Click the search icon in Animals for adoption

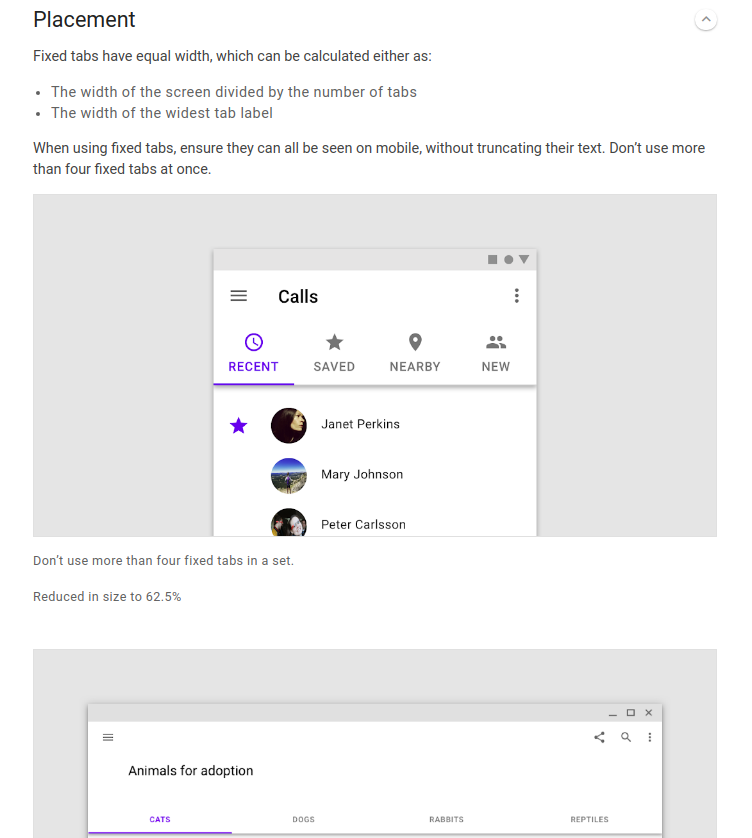[x=626, y=737]
